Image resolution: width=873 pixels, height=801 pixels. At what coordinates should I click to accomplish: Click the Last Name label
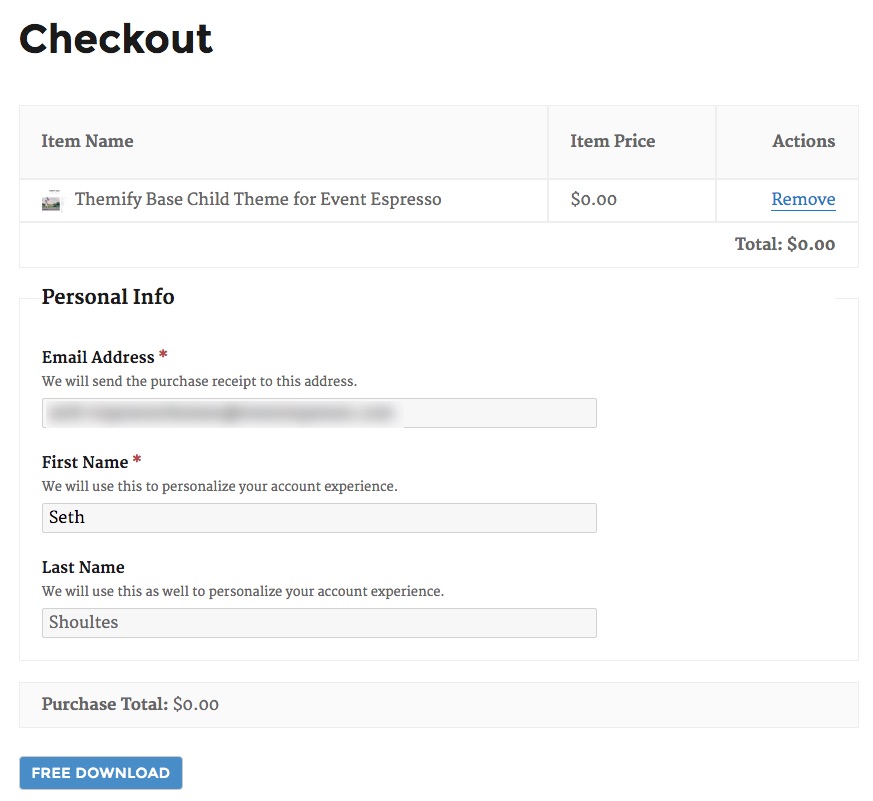(83, 567)
